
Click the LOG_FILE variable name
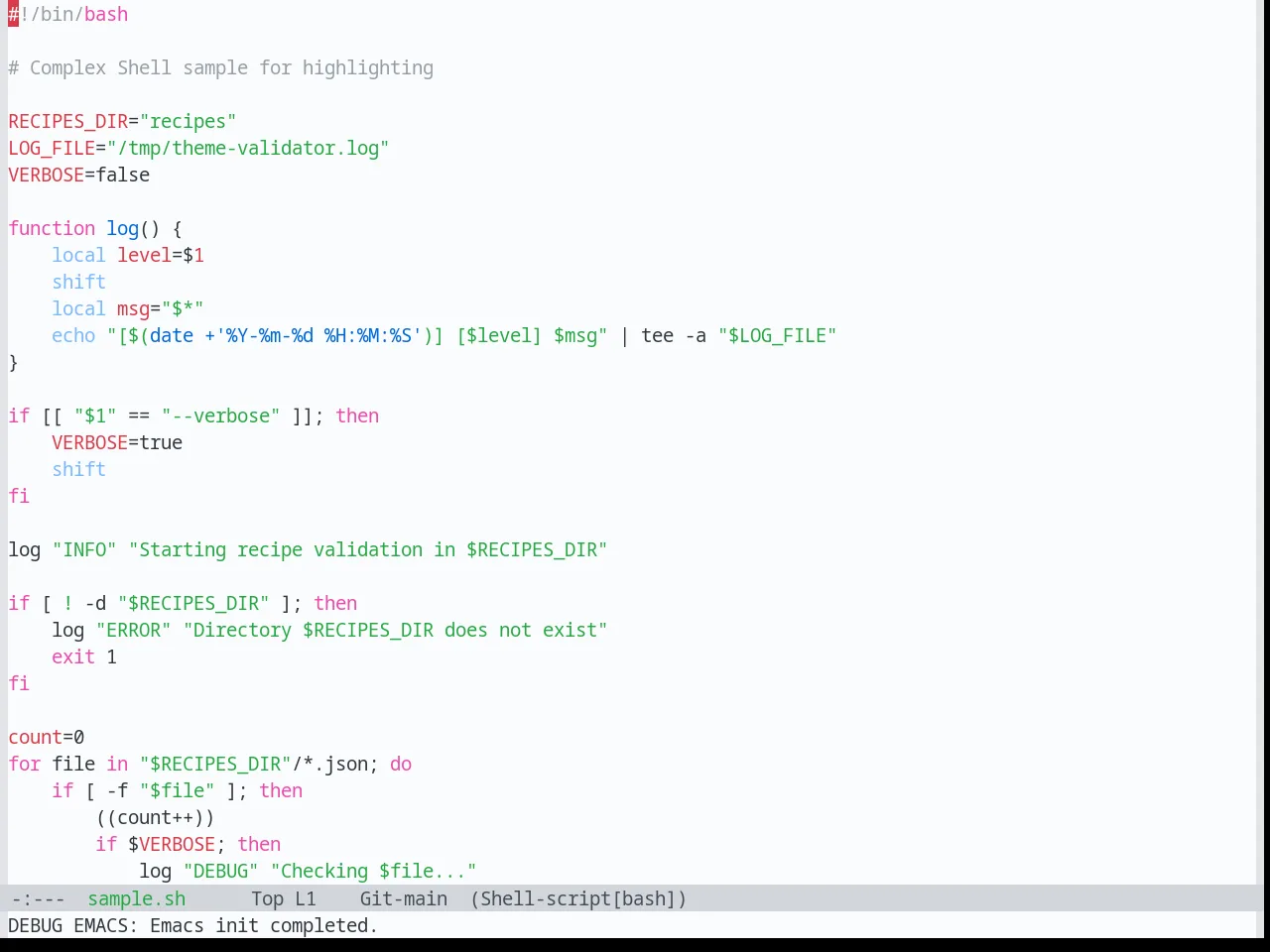pos(52,149)
